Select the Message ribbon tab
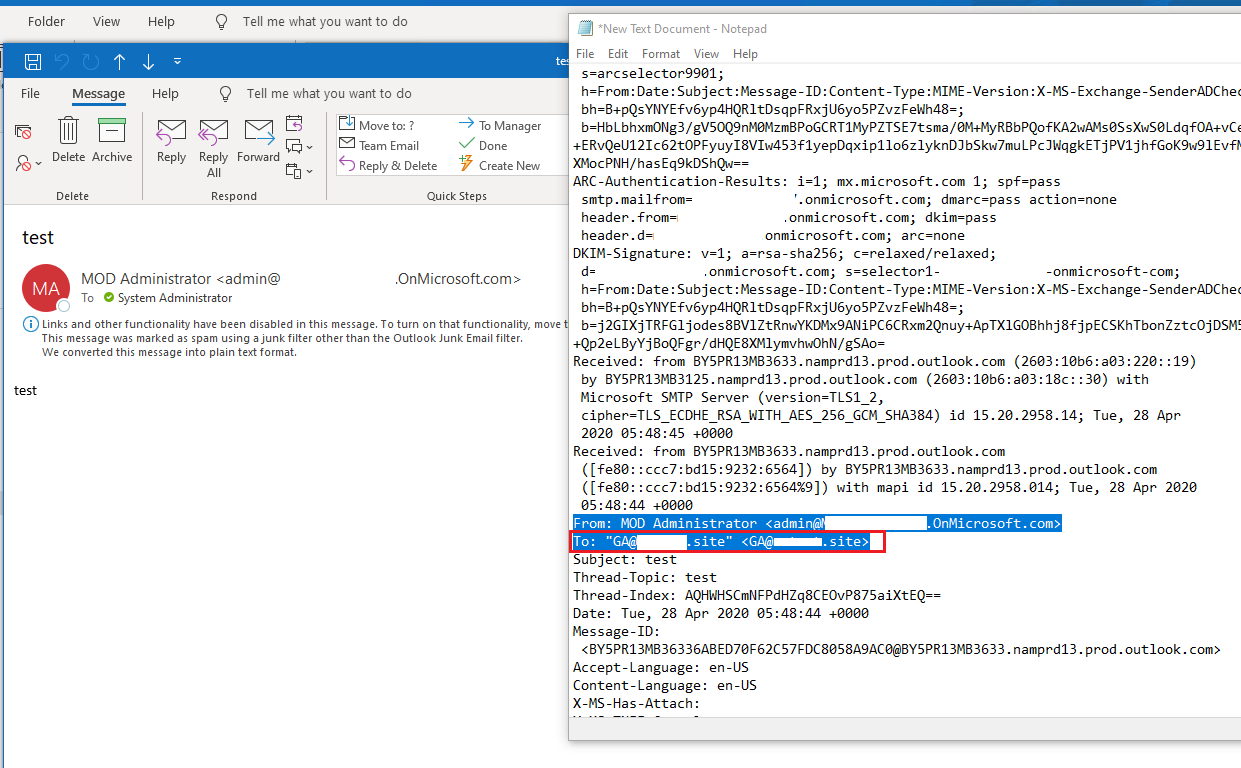Image resolution: width=1241 pixels, height=768 pixels. coord(98,94)
